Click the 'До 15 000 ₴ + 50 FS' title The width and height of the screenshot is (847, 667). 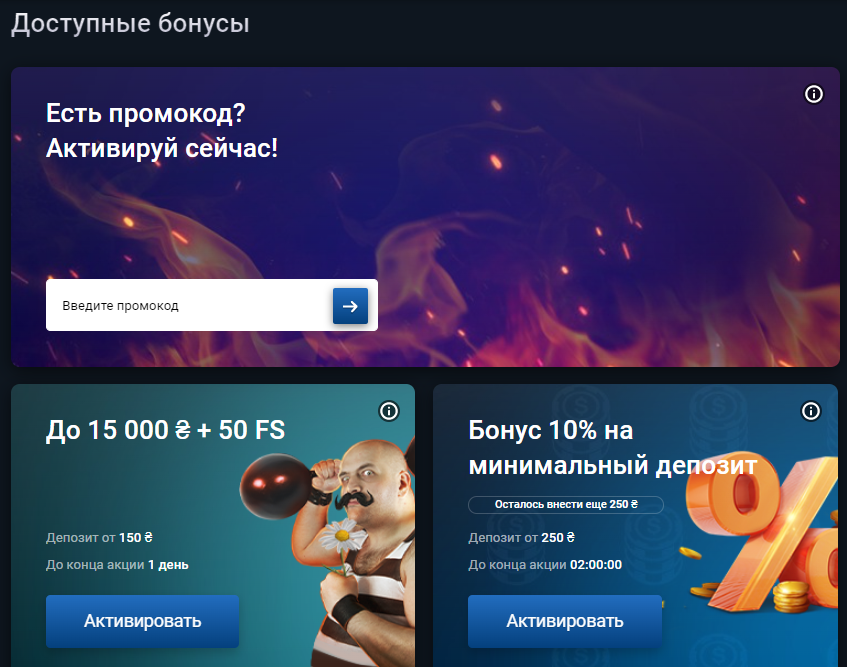tap(165, 430)
